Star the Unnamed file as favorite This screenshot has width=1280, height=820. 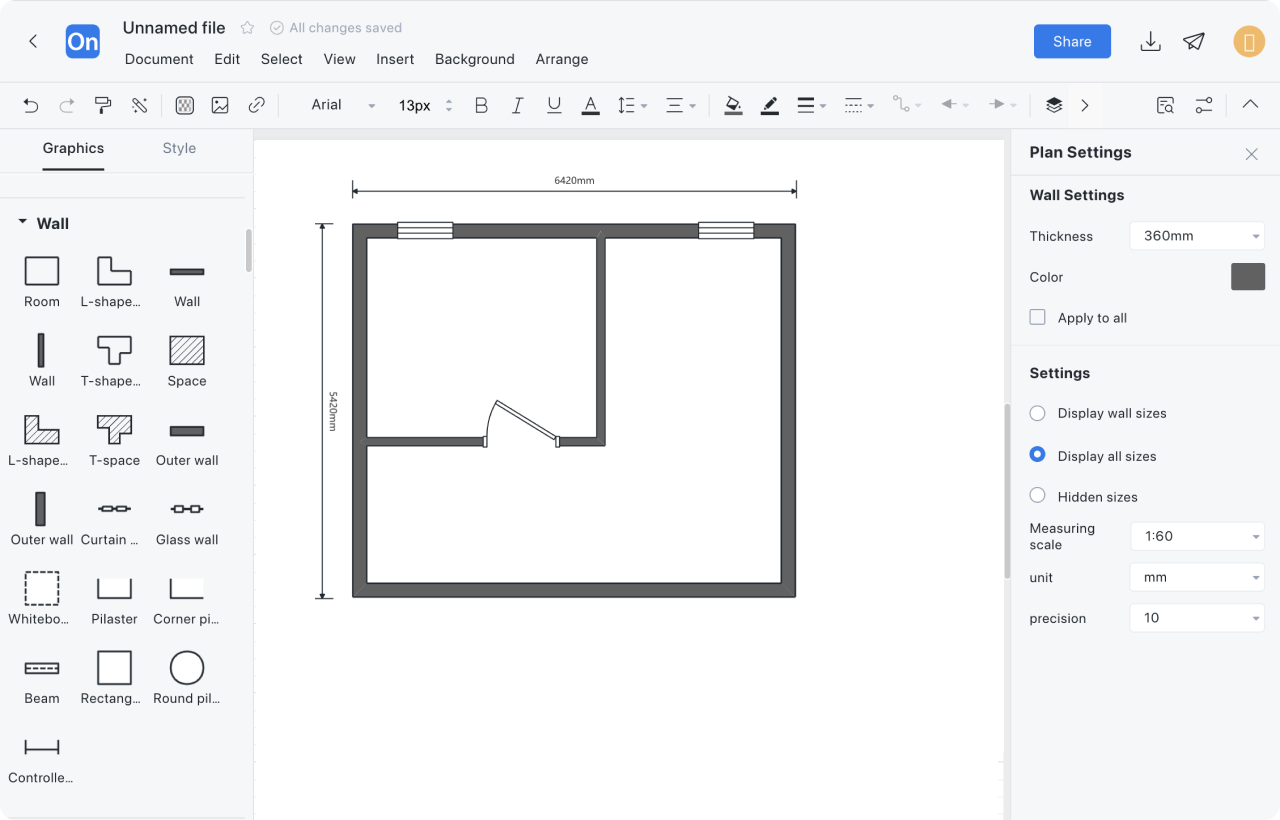click(x=247, y=28)
